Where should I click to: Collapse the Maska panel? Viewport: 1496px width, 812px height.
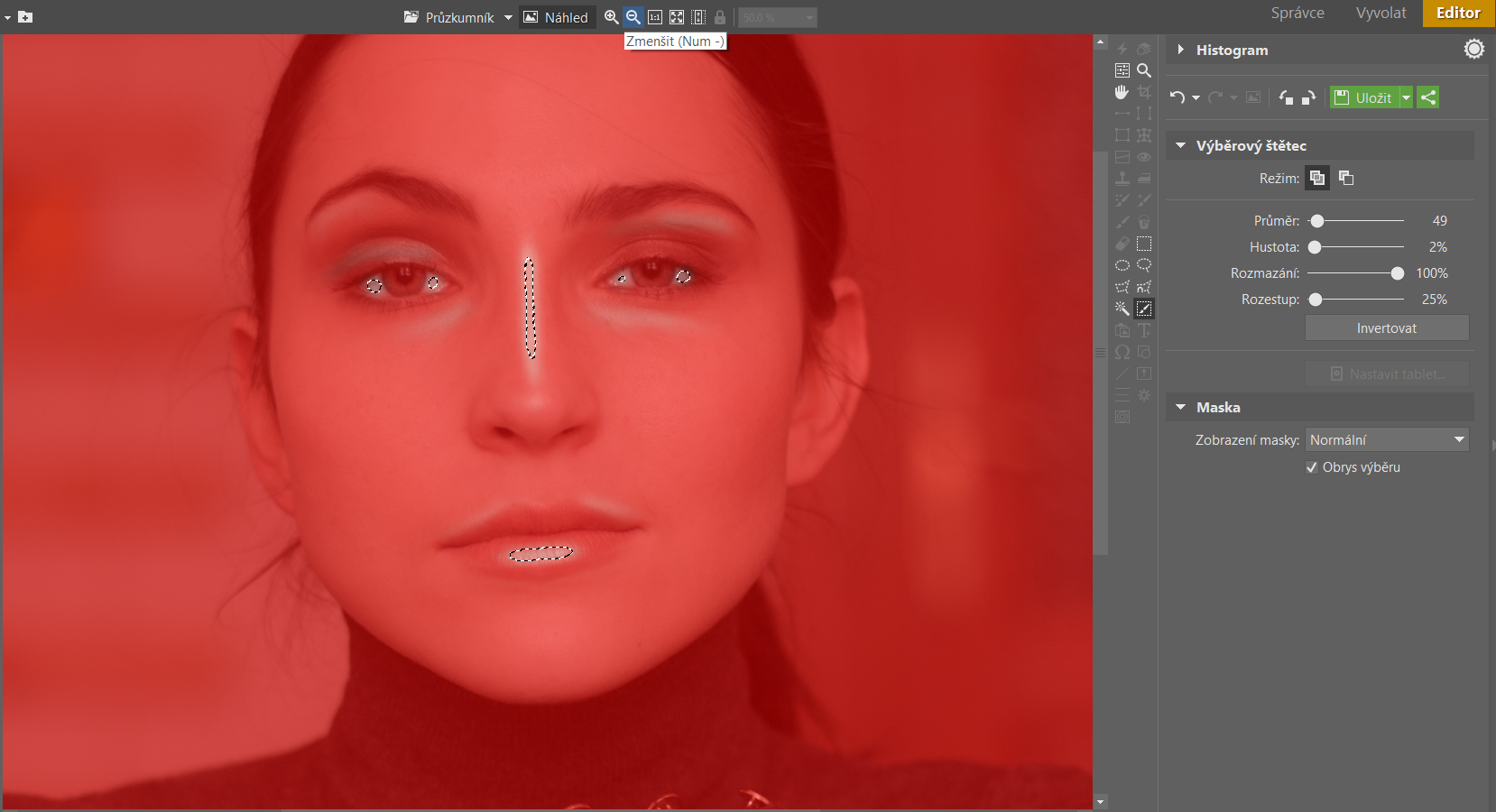tap(1180, 407)
